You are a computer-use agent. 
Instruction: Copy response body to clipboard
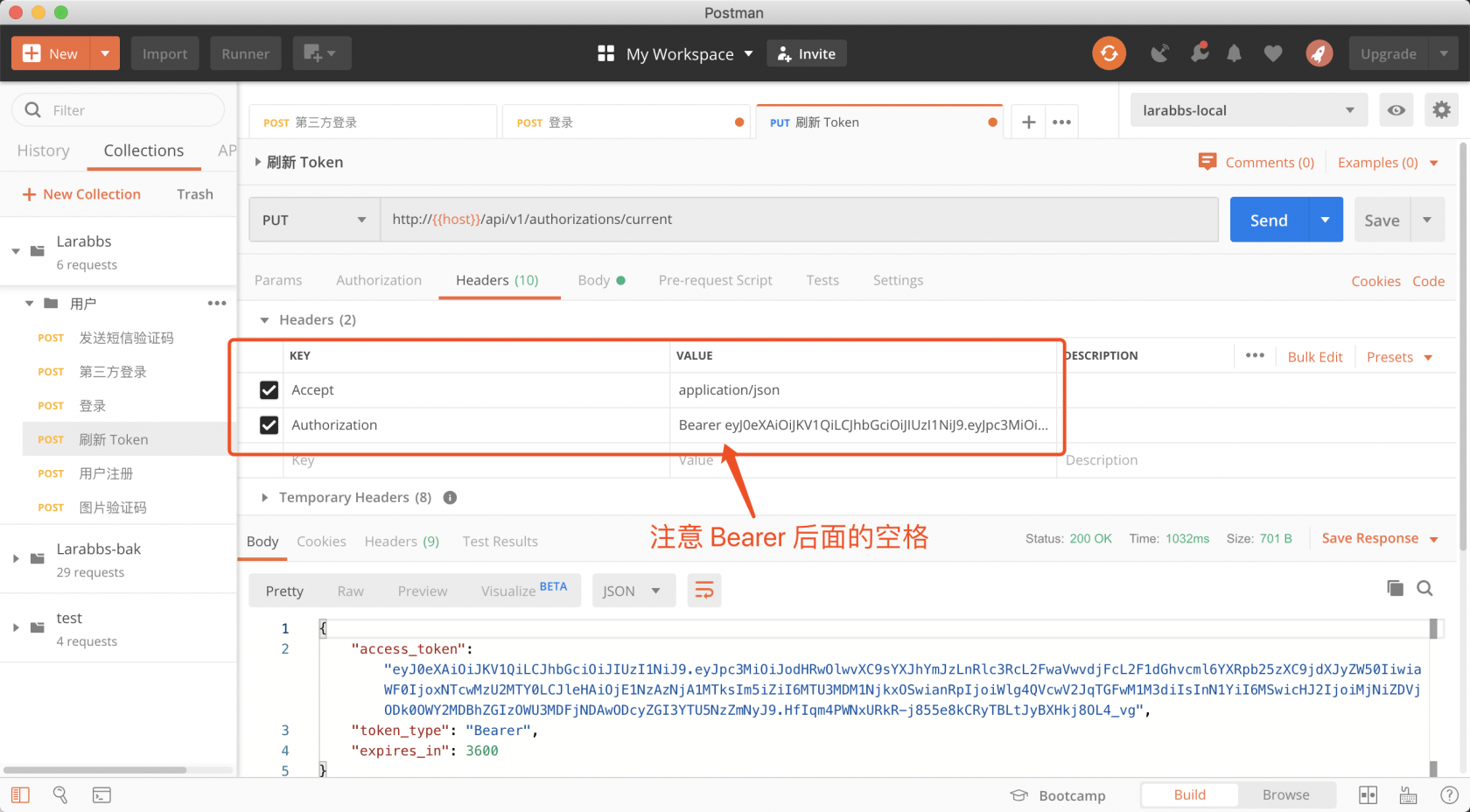[1395, 588]
